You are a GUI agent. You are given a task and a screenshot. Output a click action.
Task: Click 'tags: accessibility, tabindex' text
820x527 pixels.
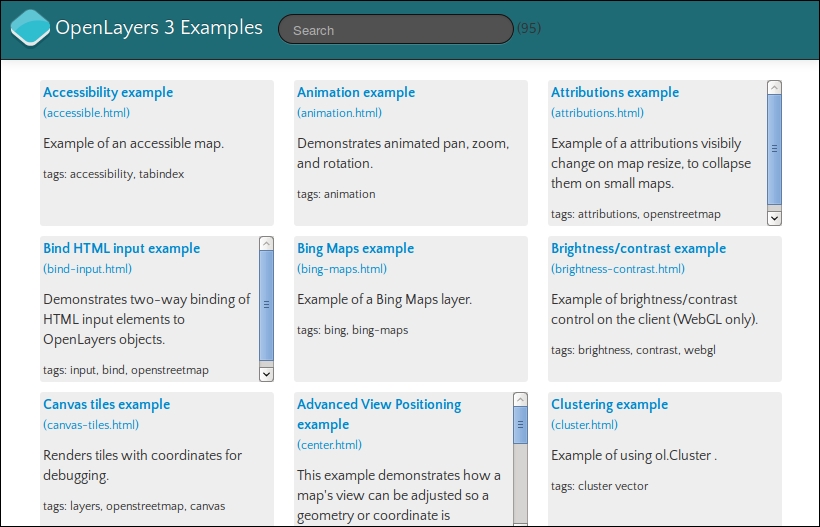coord(113,174)
